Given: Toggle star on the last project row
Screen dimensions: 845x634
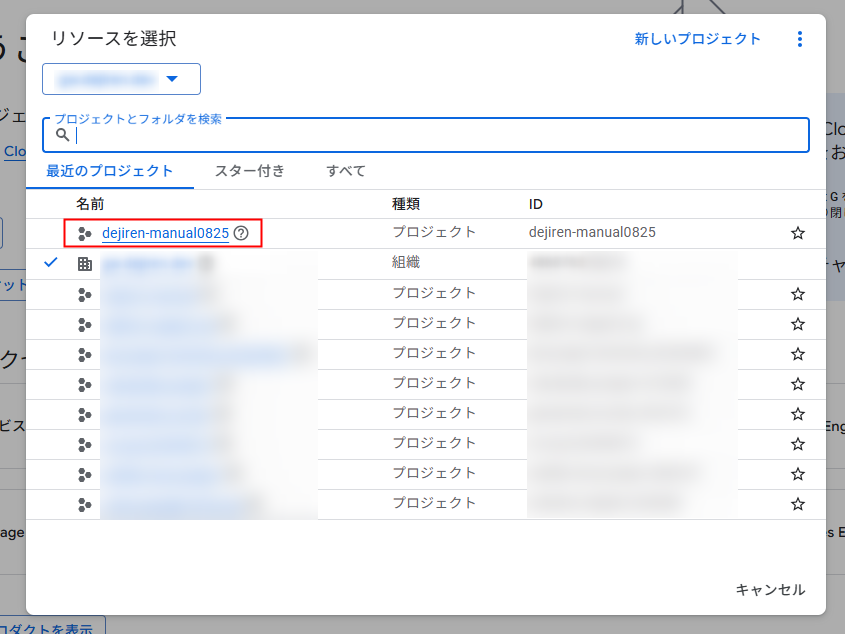Looking at the screenshot, I should click(797, 503).
